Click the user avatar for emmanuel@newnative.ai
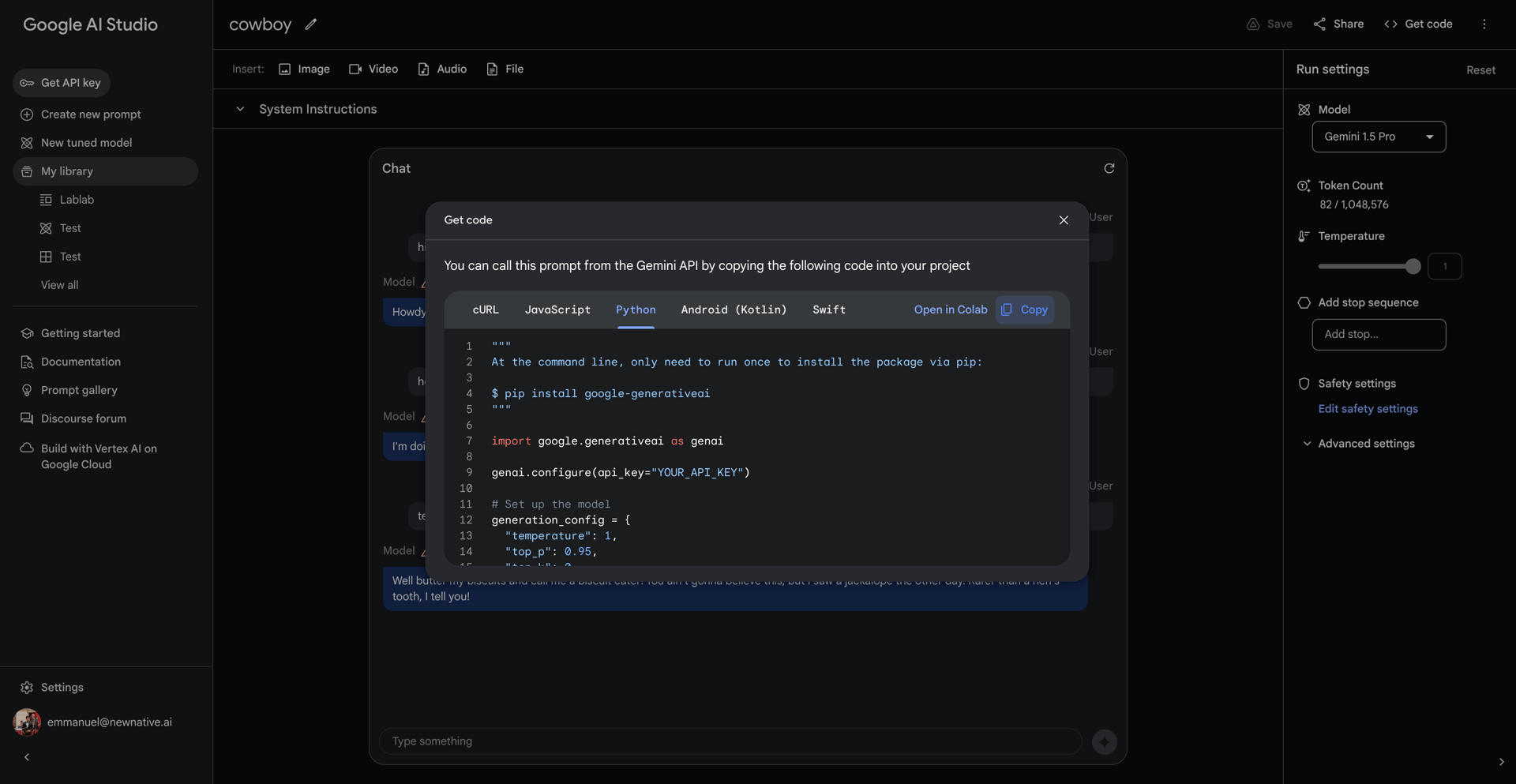The width and height of the screenshot is (1516, 784). coord(27,722)
